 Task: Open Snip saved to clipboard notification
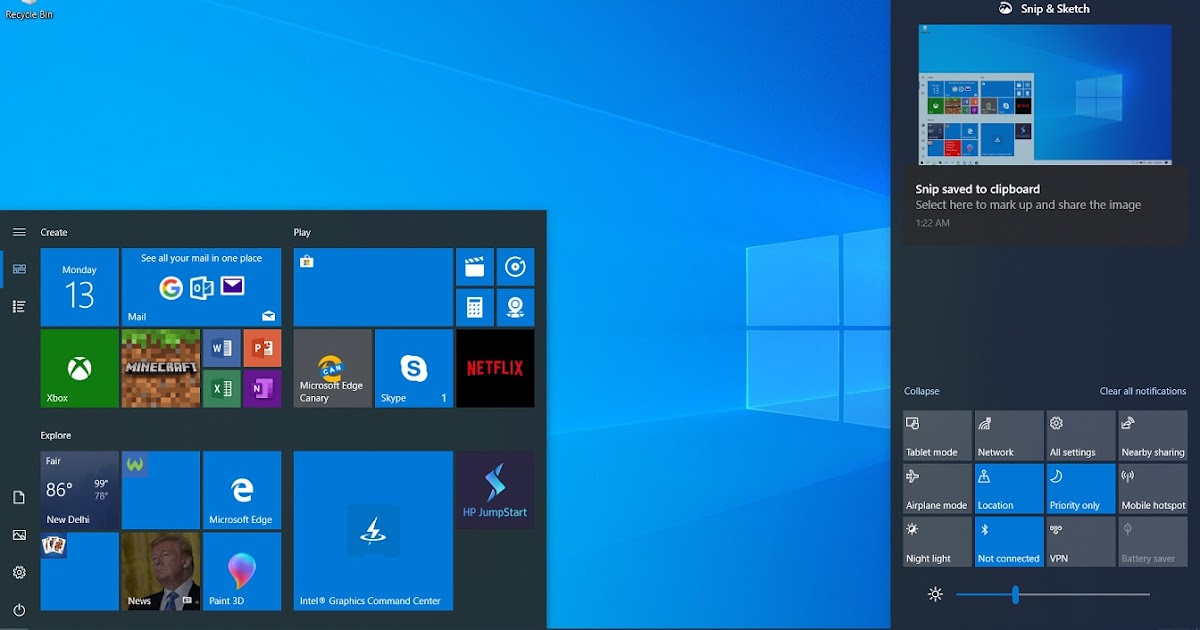click(x=1045, y=205)
